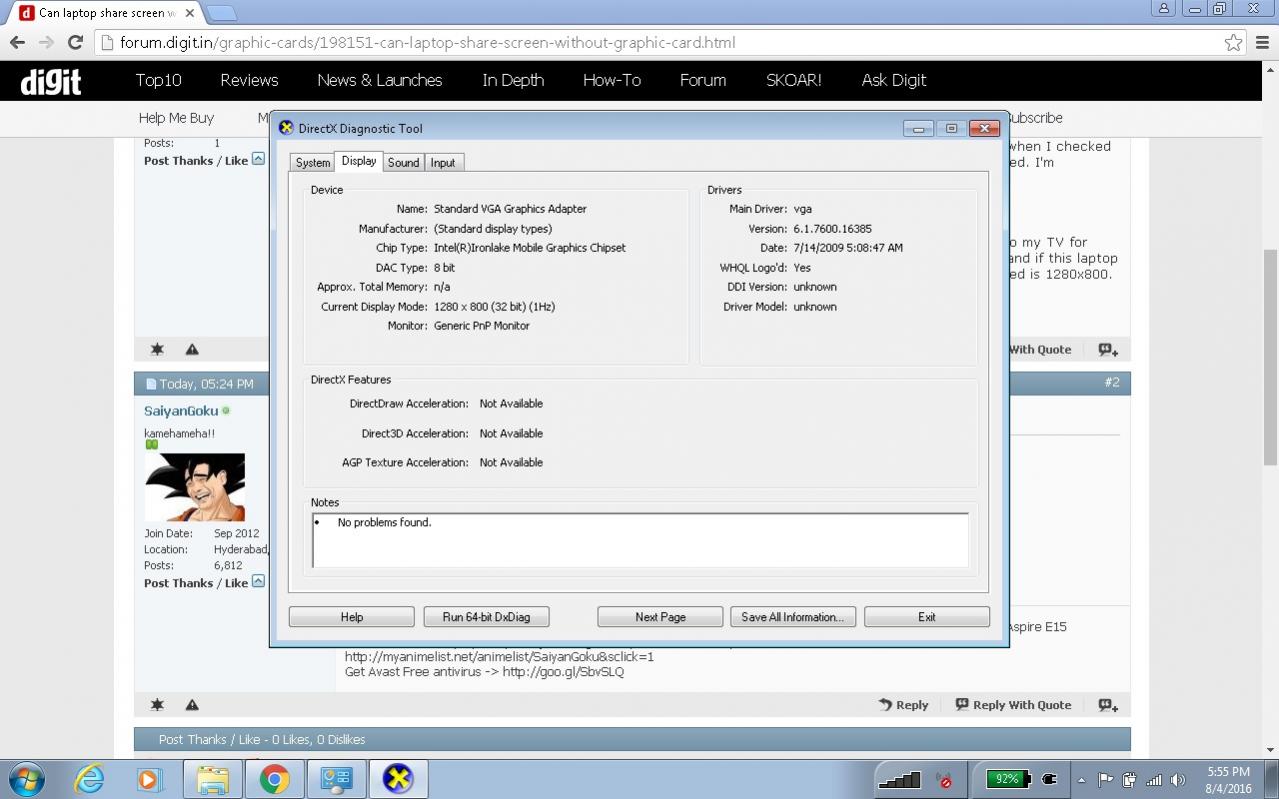1279x799 pixels.
Task: Click the Windows Media Player taskbar icon
Action: [x=150, y=779]
